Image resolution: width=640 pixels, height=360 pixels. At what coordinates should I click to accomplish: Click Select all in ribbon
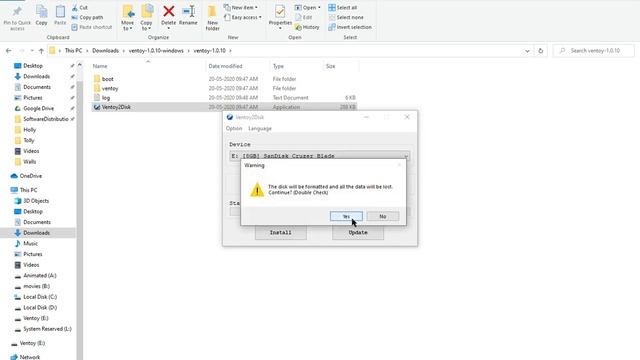(342, 8)
